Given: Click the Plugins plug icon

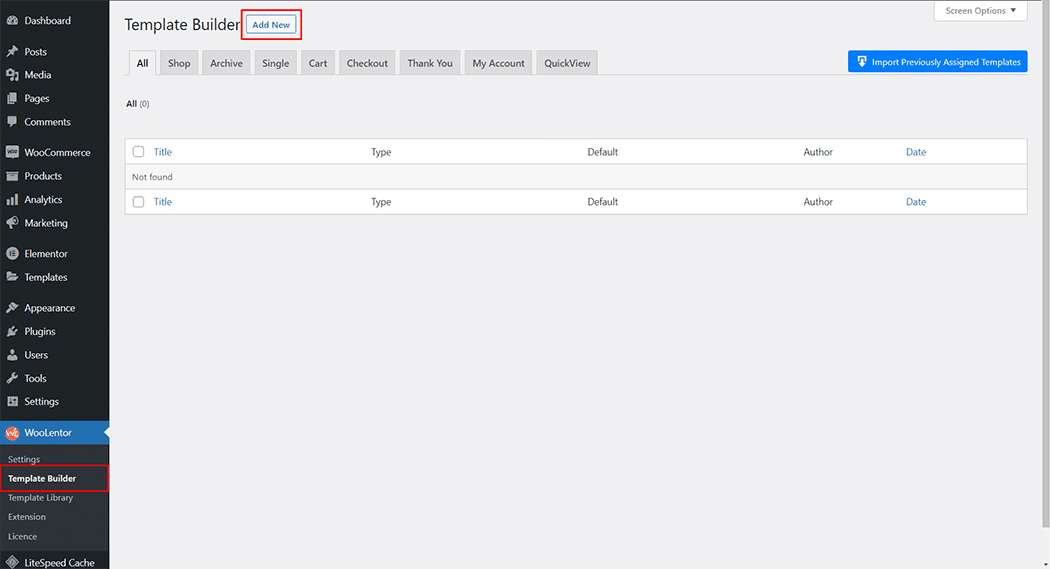Looking at the screenshot, I should click(x=12, y=331).
